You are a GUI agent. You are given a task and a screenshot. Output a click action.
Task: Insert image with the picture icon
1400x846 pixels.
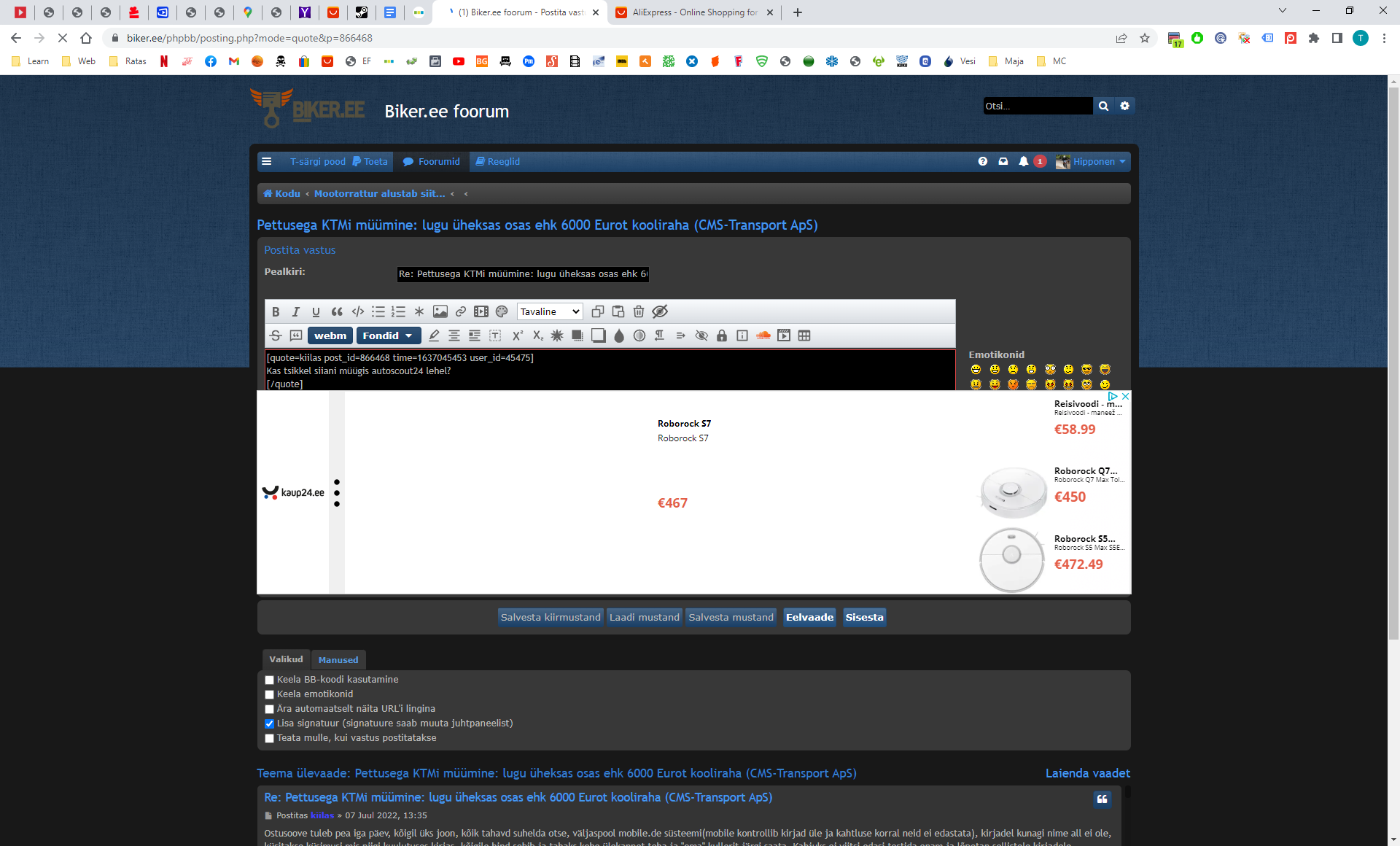[x=440, y=311]
